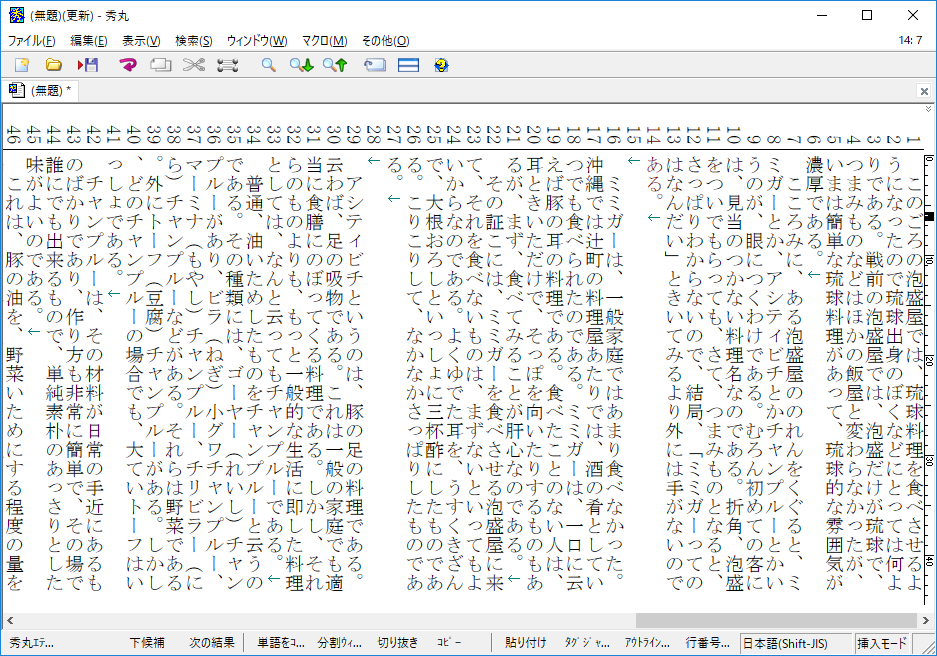Click the 次の結果 status bar button
This screenshot has height=656, width=937.
tap(212, 643)
